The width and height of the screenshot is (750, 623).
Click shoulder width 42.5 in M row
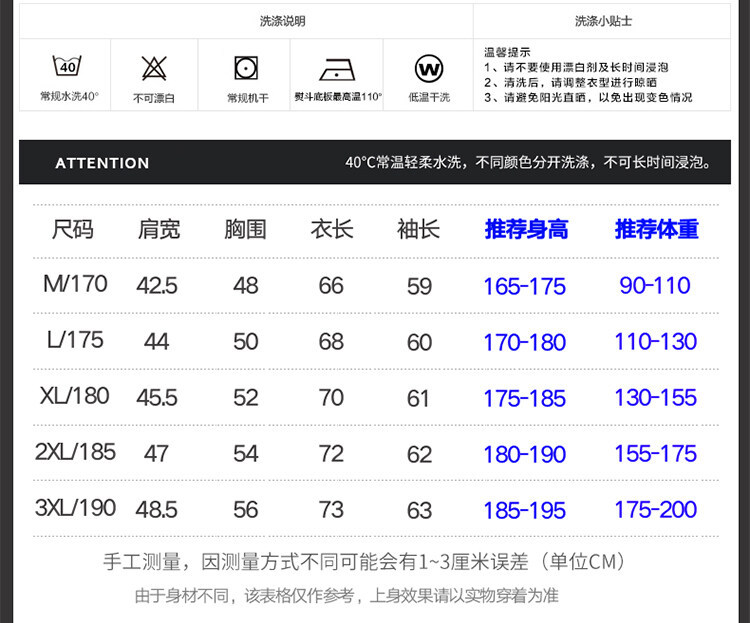pyautogui.click(x=157, y=286)
